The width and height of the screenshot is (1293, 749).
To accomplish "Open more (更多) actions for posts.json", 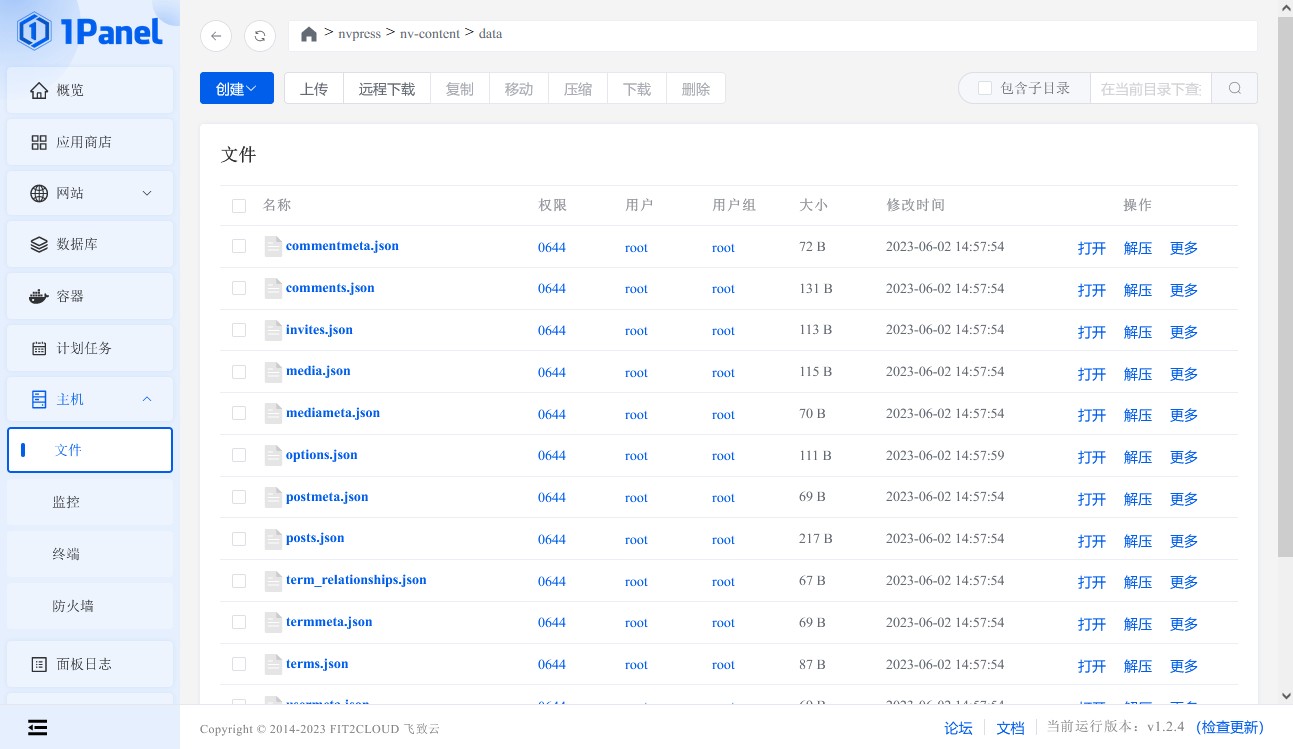I will (x=1184, y=541).
